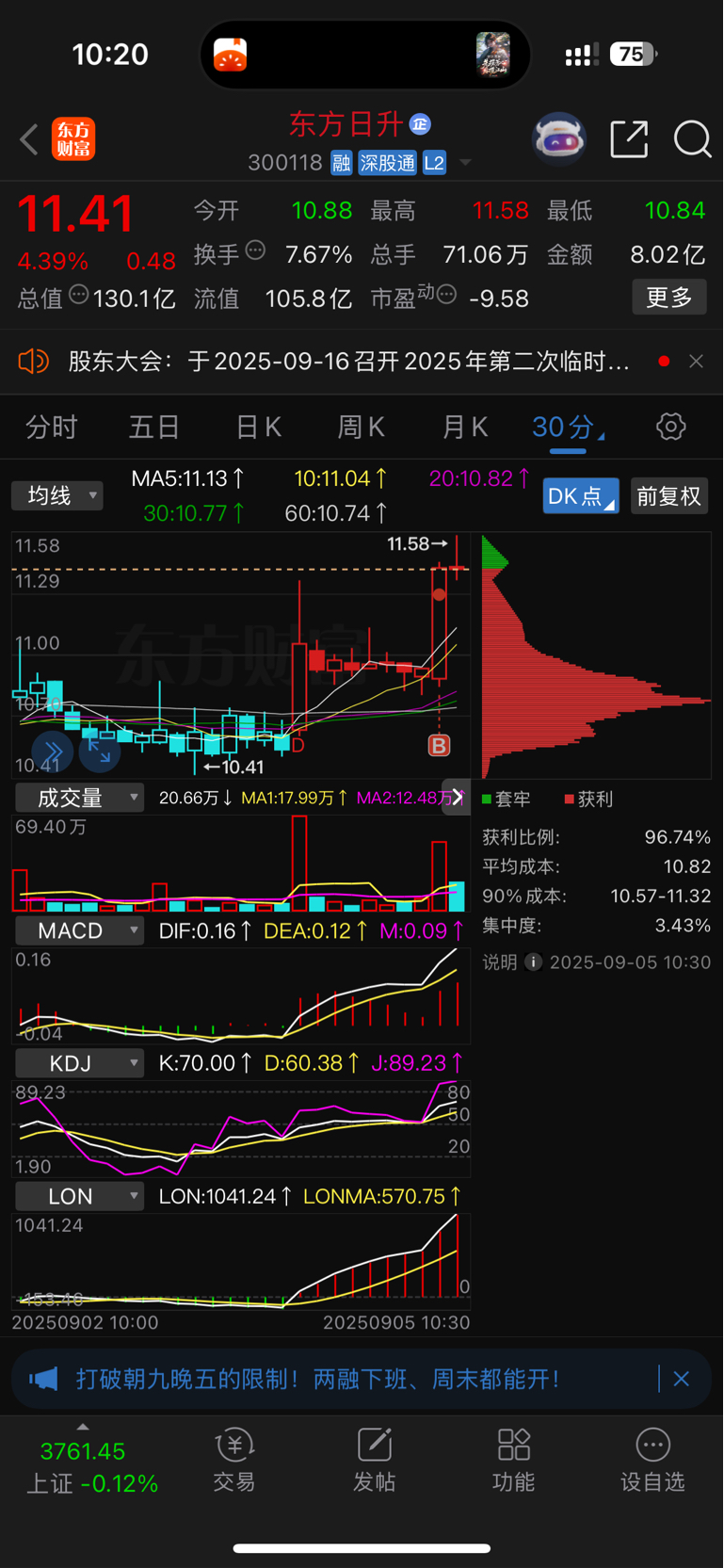Tap the 获利 red legend swatch

point(569,800)
